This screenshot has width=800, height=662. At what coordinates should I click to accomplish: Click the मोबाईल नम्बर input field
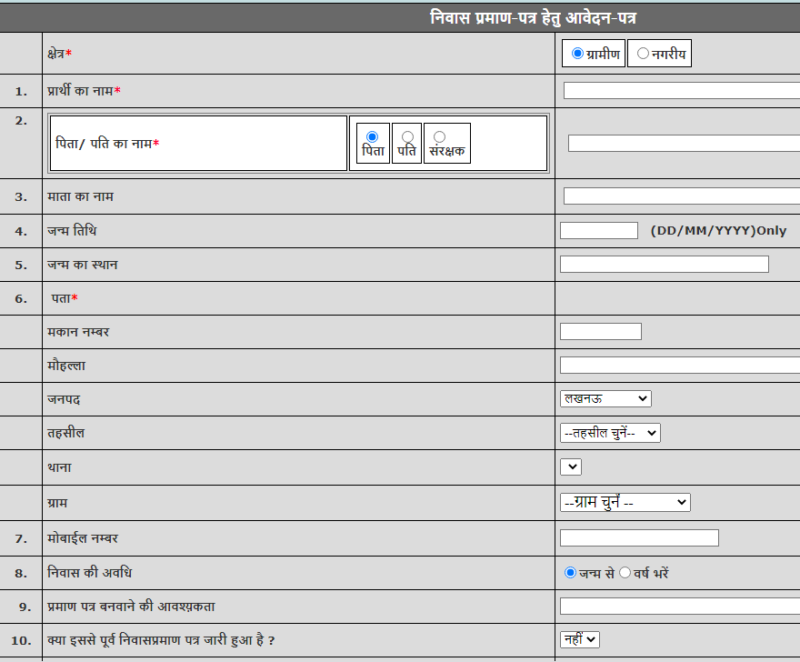[639, 538]
